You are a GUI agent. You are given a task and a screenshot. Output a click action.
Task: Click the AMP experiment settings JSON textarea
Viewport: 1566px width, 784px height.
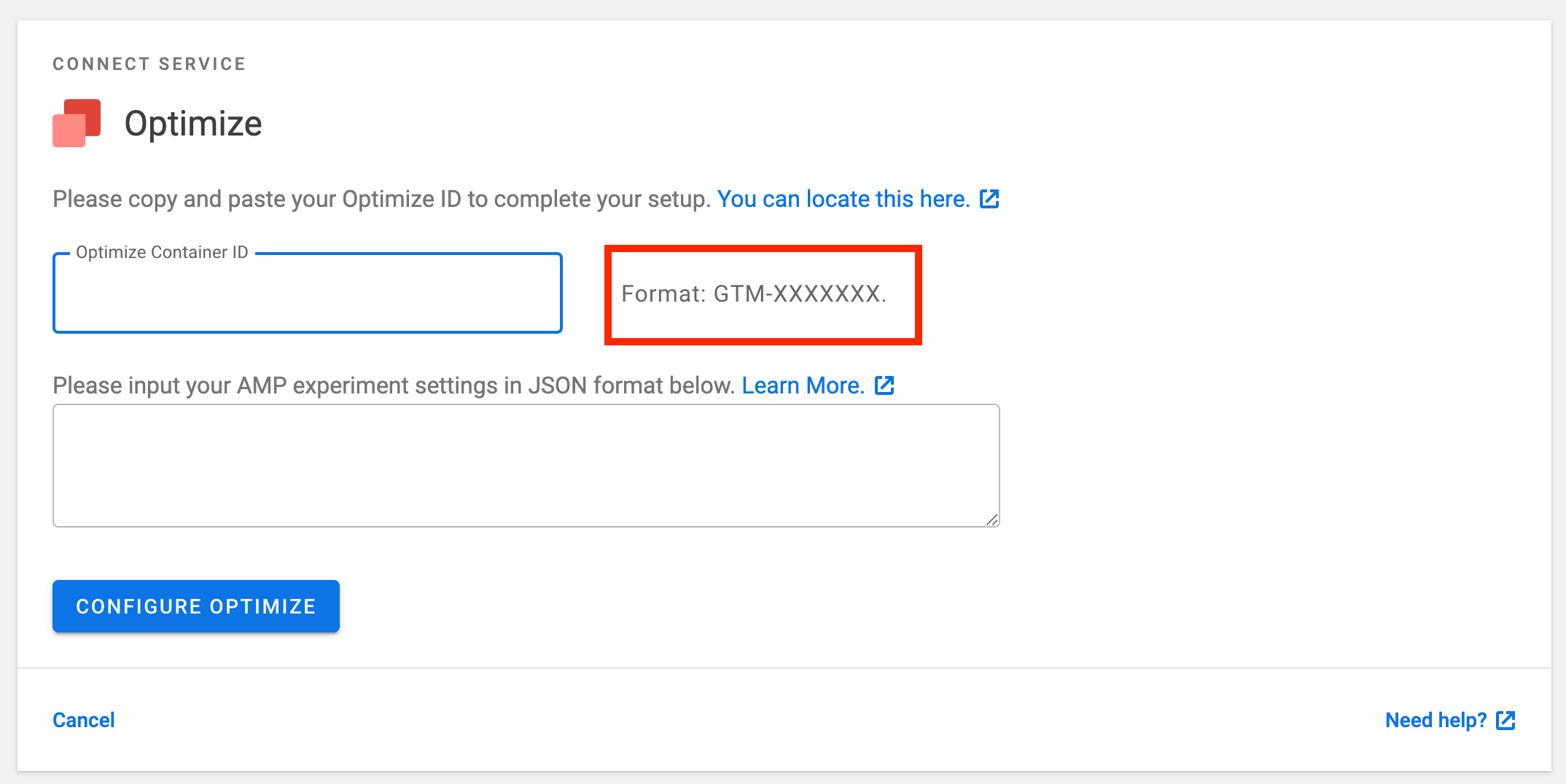click(x=525, y=465)
